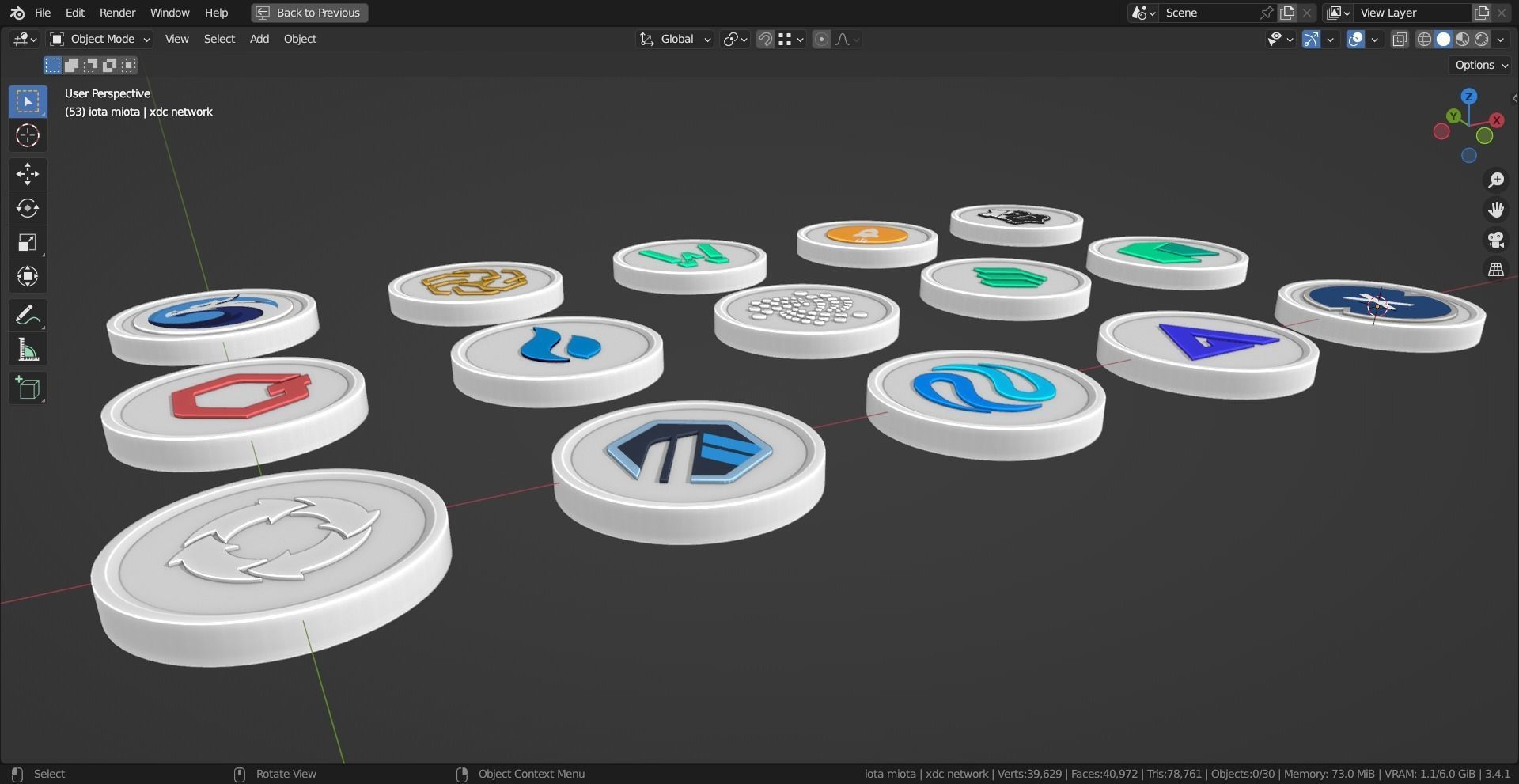This screenshot has height=784, width=1519.
Task: Toggle viewport overlays
Action: [x=1356, y=39]
